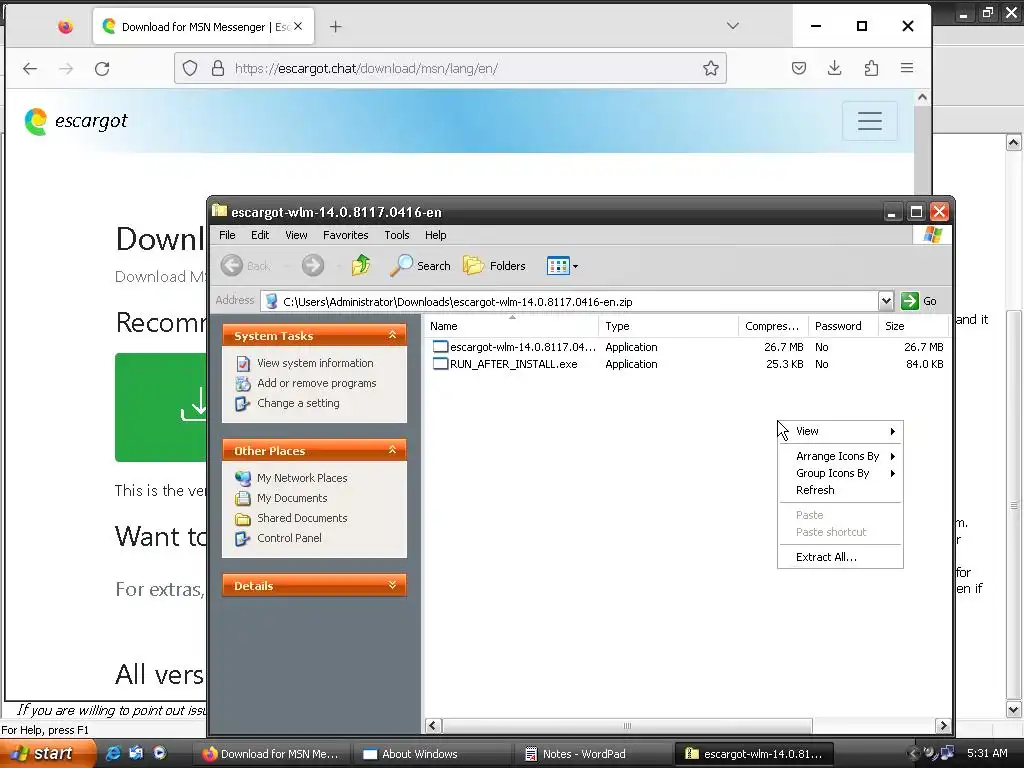The image size is (1024, 768).
Task: Open List all tabs dropdown in Firefox
Action: pyautogui.click(x=733, y=26)
